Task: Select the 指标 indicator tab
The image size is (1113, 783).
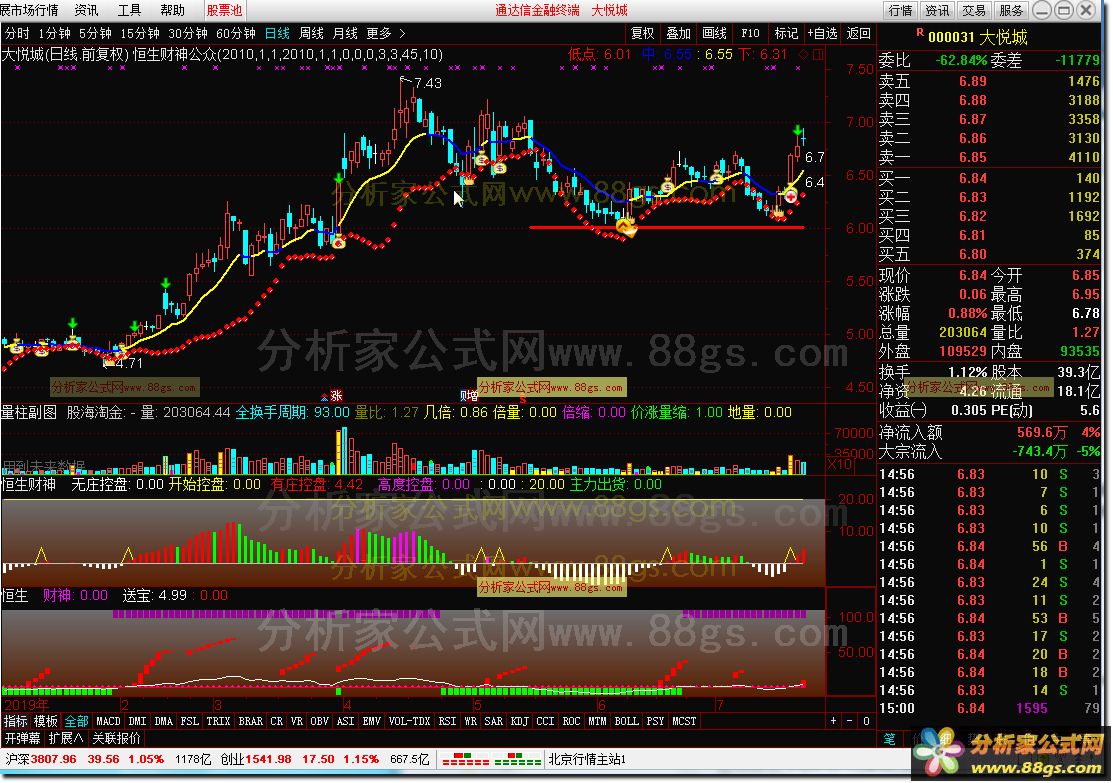Action: coord(16,721)
